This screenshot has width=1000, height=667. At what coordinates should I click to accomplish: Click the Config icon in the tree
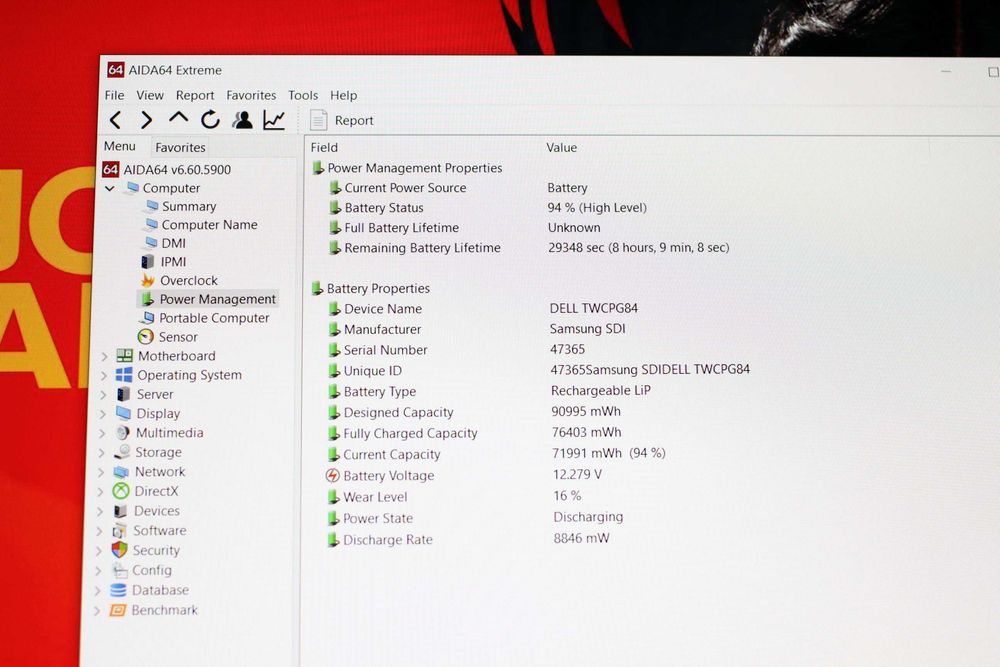(x=119, y=570)
